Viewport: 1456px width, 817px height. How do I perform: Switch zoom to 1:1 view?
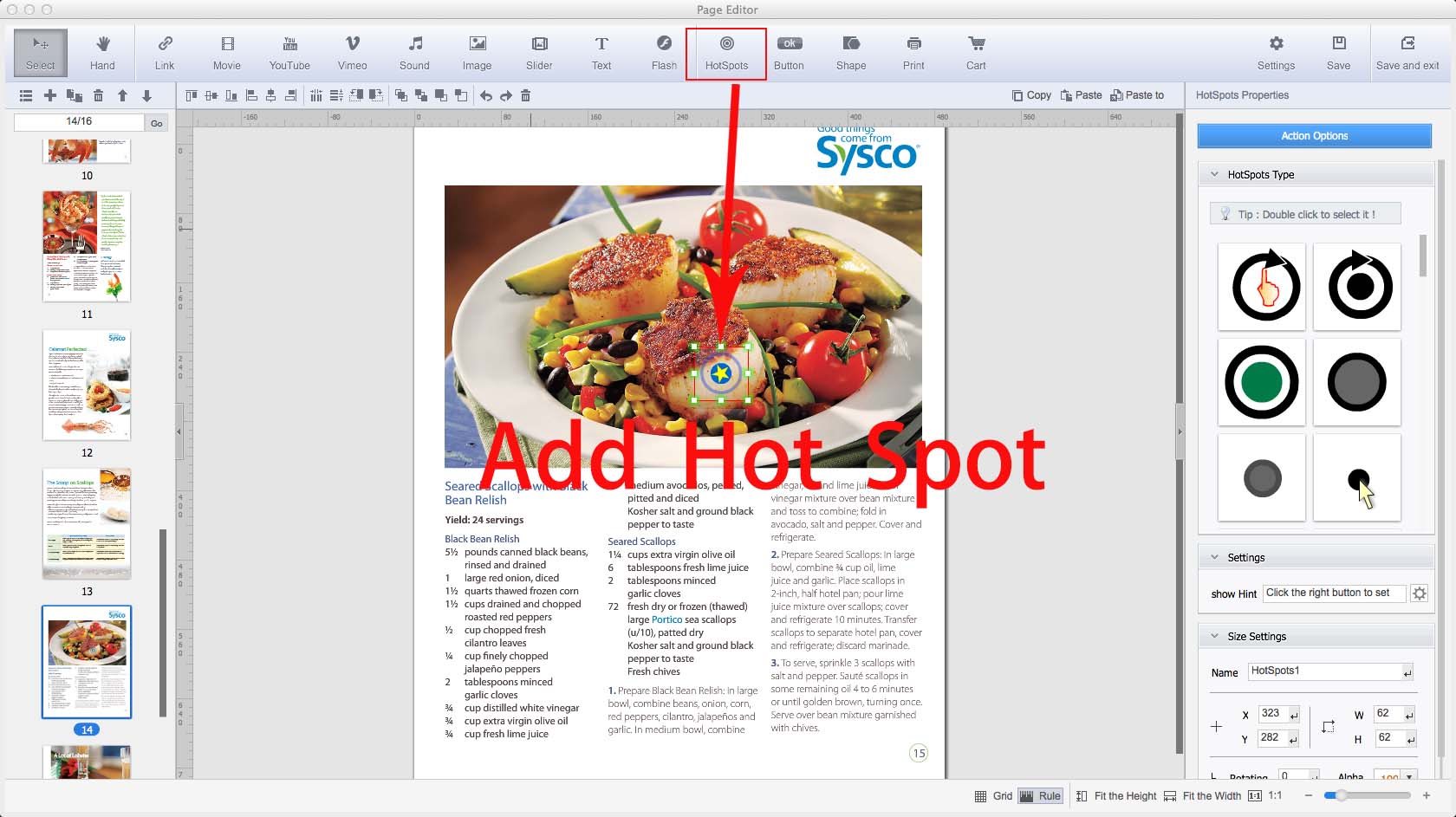(1265, 796)
